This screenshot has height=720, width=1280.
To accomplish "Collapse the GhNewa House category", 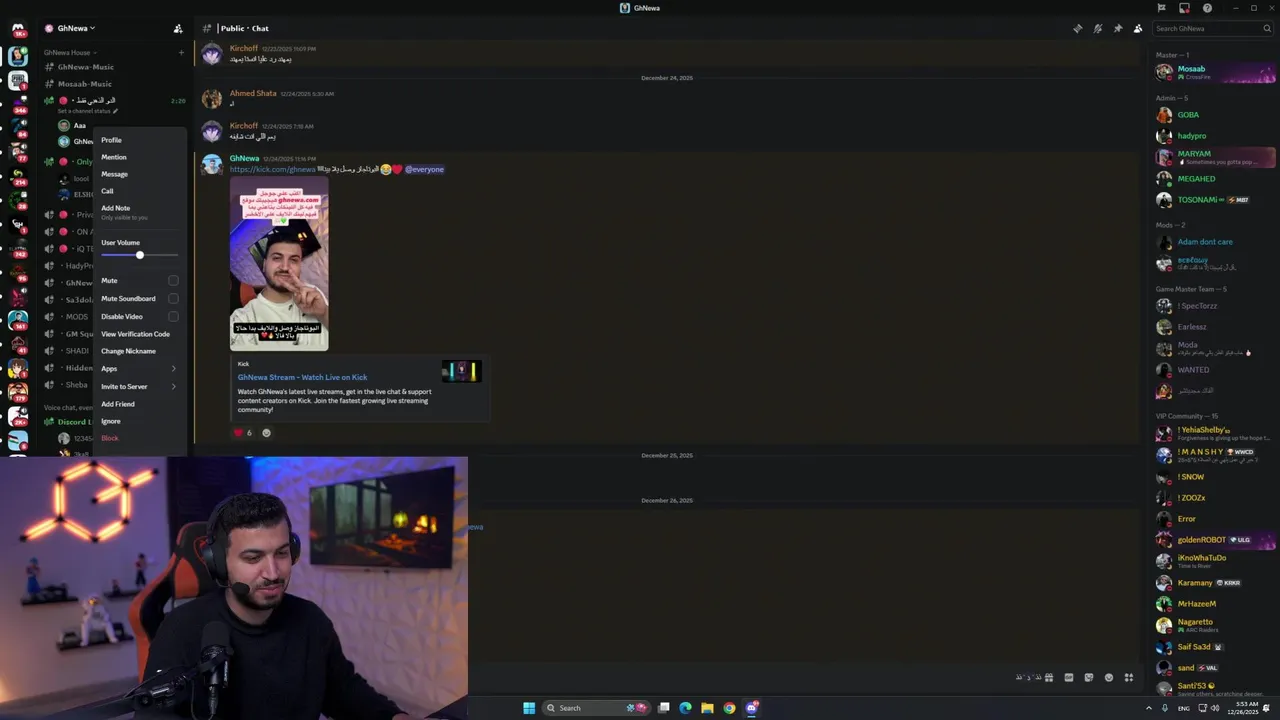I will [70, 52].
